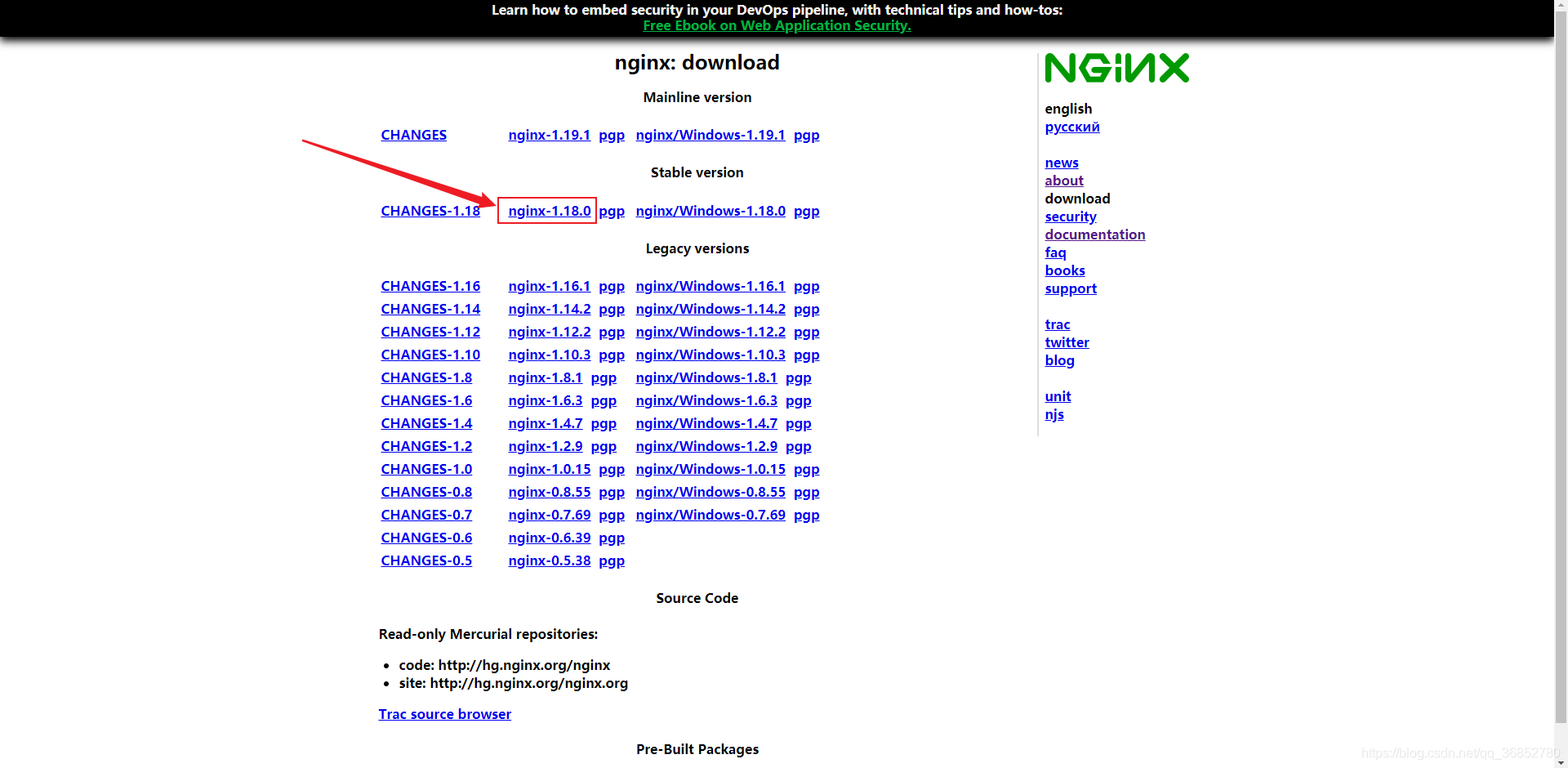
Task: Open pgp signature for nginx/Windows-1.19.1
Action: tap(806, 135)
